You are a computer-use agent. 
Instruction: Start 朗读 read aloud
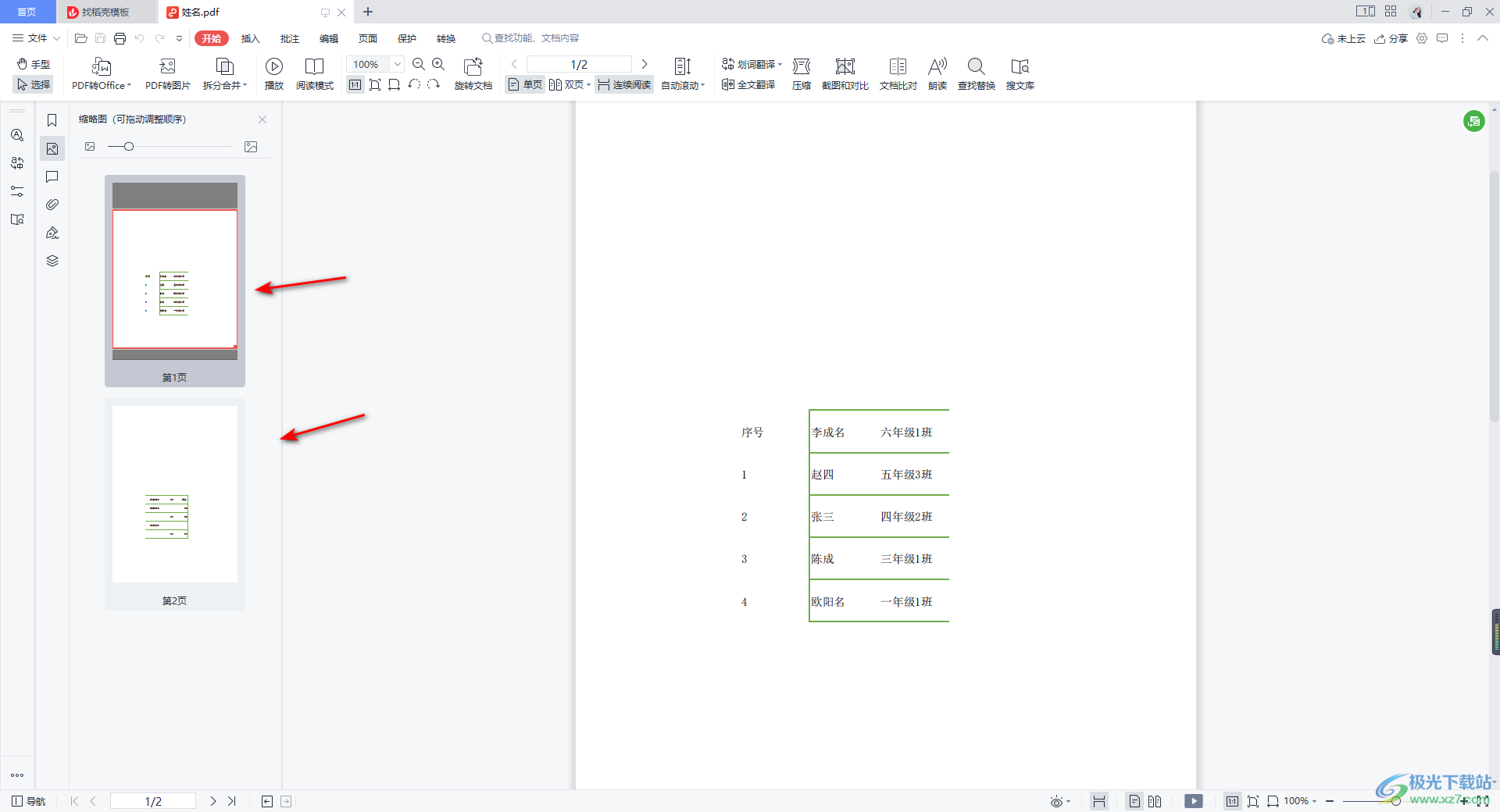(x=937, y=74)
